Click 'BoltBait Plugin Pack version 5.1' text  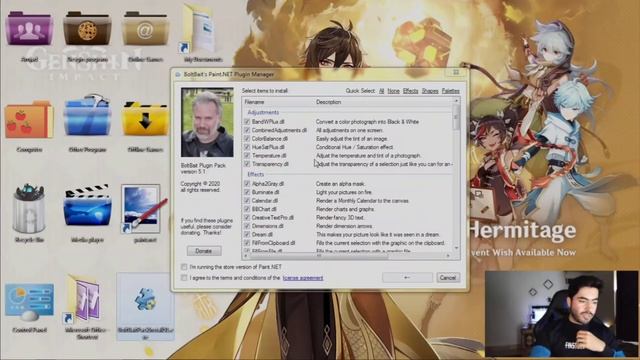click(203, 169)
